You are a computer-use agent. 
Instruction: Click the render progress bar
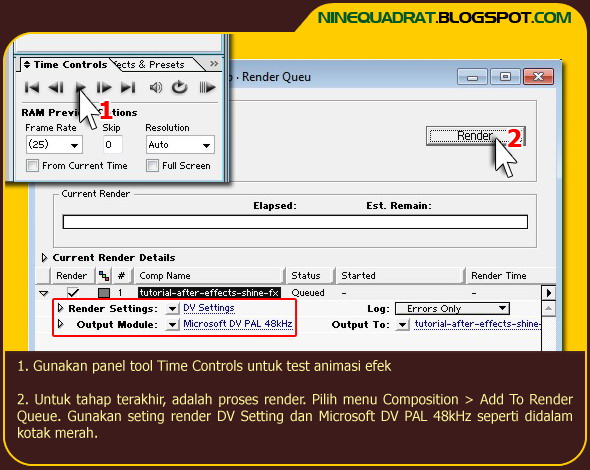click(295, 222)
